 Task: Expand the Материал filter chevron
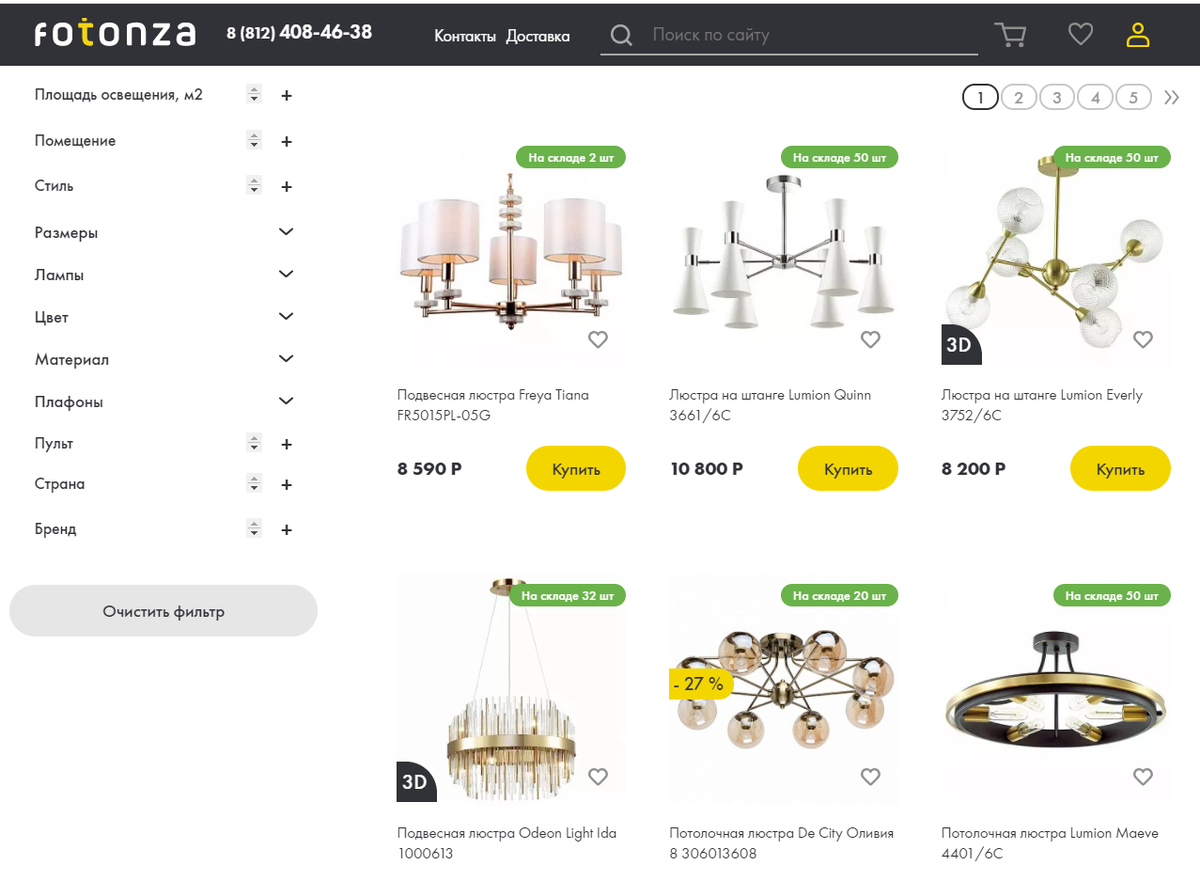click(x=286, y=358)
